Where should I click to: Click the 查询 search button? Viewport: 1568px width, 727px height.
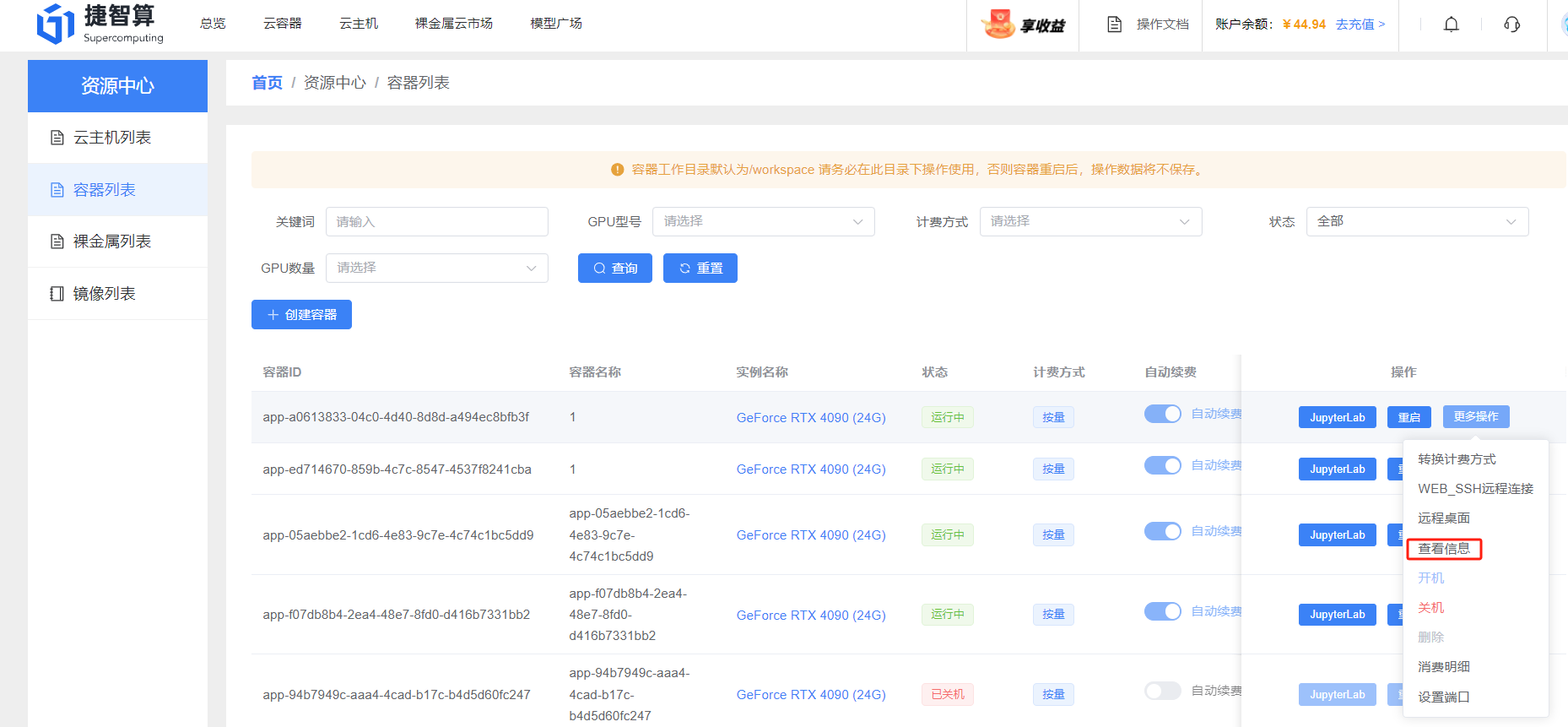click(x=615, y=268)
